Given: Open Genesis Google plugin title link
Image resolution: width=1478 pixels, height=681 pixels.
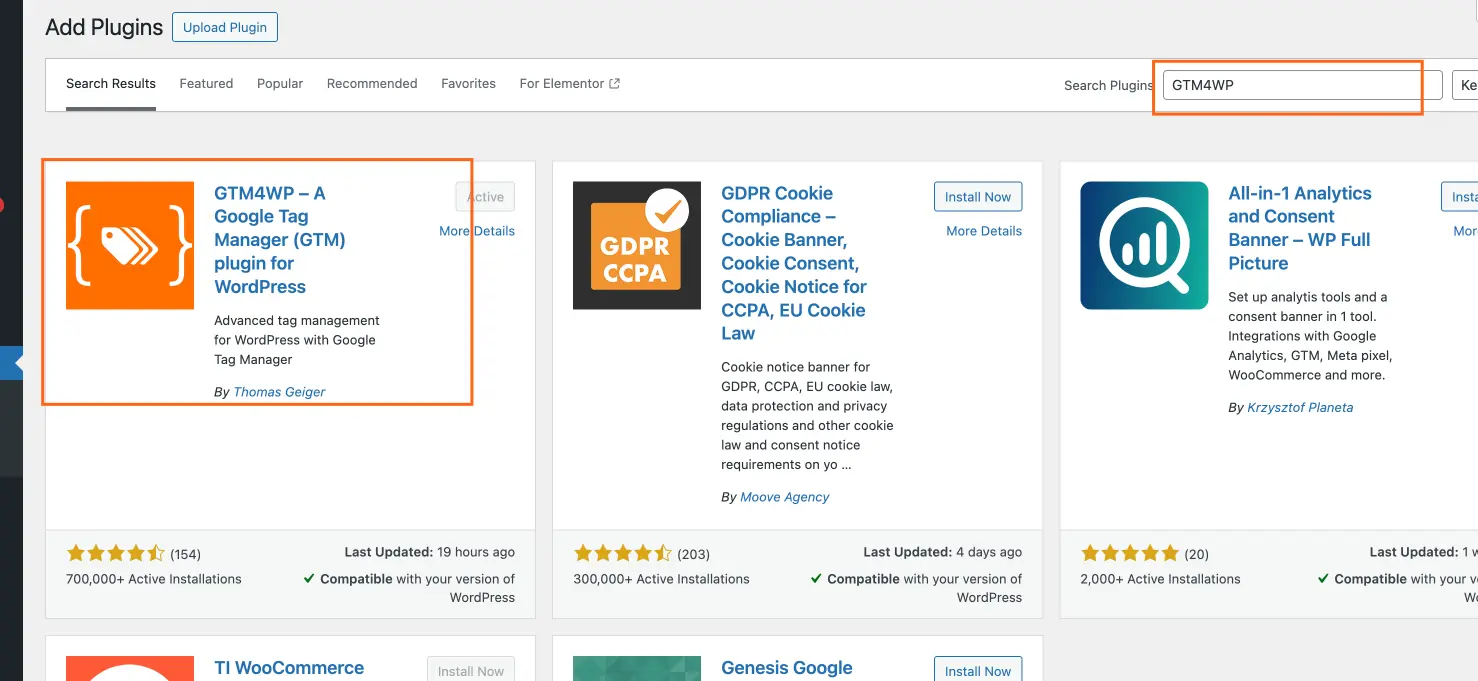Looking at the screenshot, I should point(787,668).
